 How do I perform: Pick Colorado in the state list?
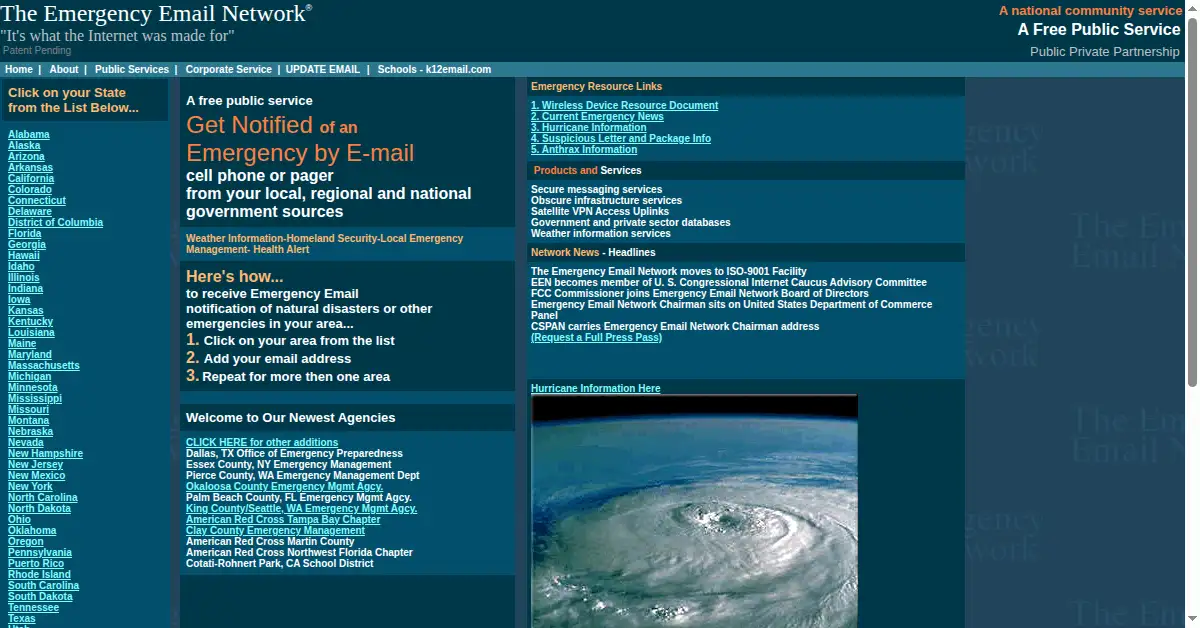pyautogui.click(x=30, y=189)
